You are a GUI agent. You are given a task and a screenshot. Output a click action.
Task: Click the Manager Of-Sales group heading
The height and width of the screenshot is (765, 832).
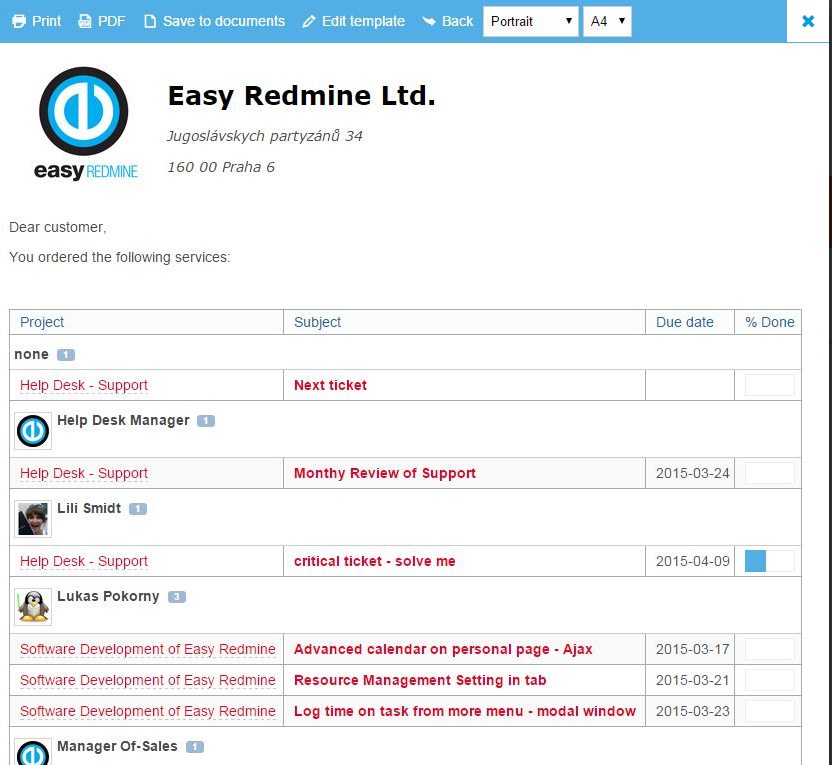click(117, 746)
